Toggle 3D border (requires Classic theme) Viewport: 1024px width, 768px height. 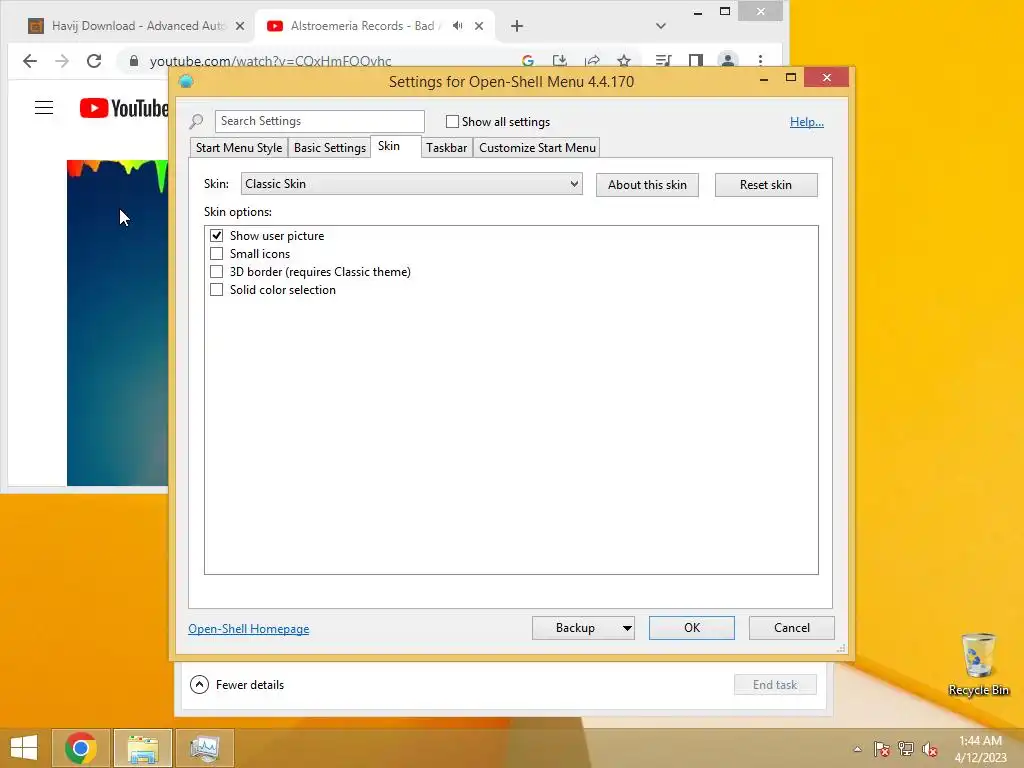pyautogui.click(x=216, y=272)
